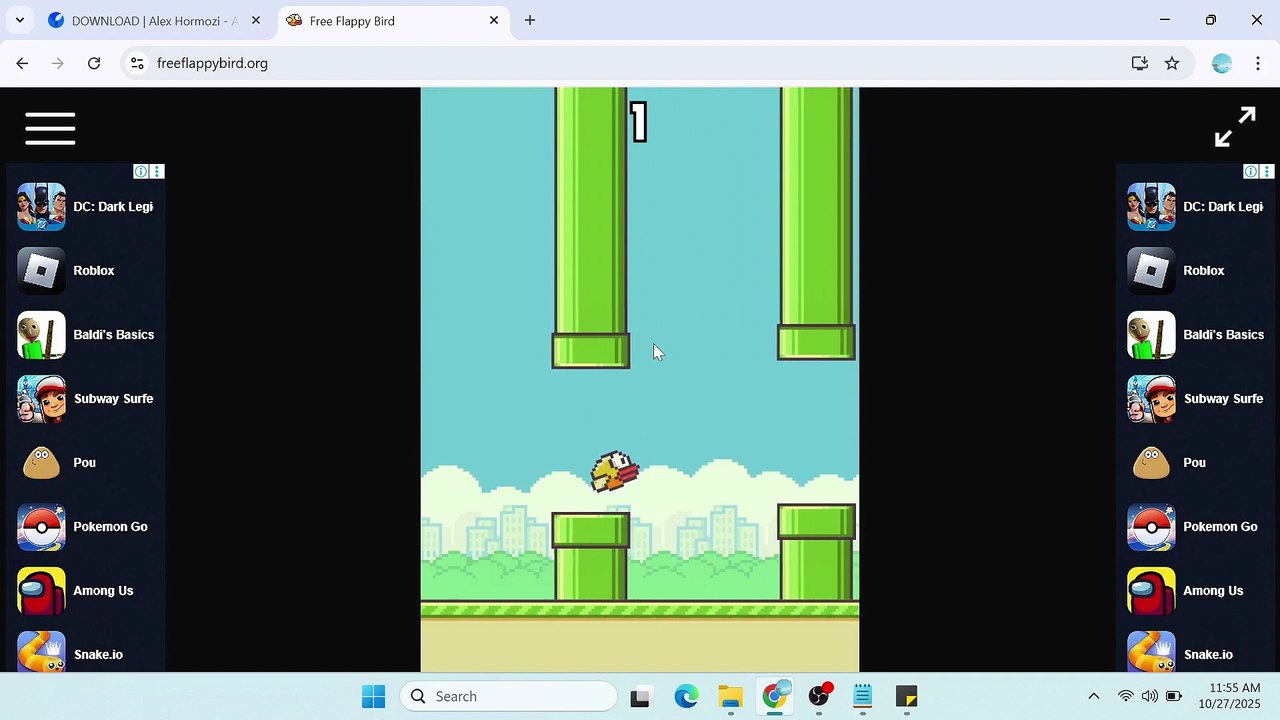This screenshot has height=720, width=1280.
Task: Open Roblox icon in right sidebar
Action: (1151, 270)
